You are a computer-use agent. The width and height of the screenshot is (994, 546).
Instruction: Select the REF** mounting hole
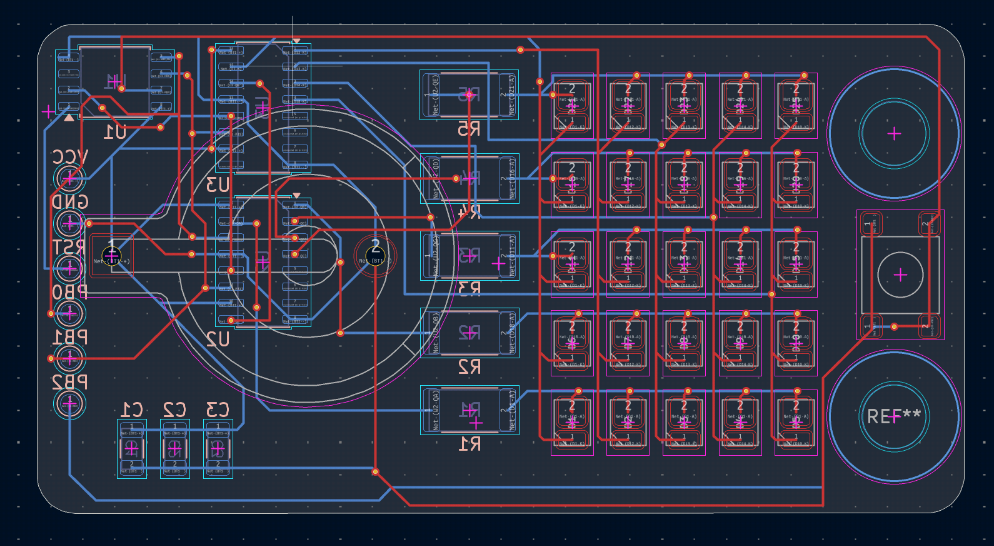coord(894,417)
